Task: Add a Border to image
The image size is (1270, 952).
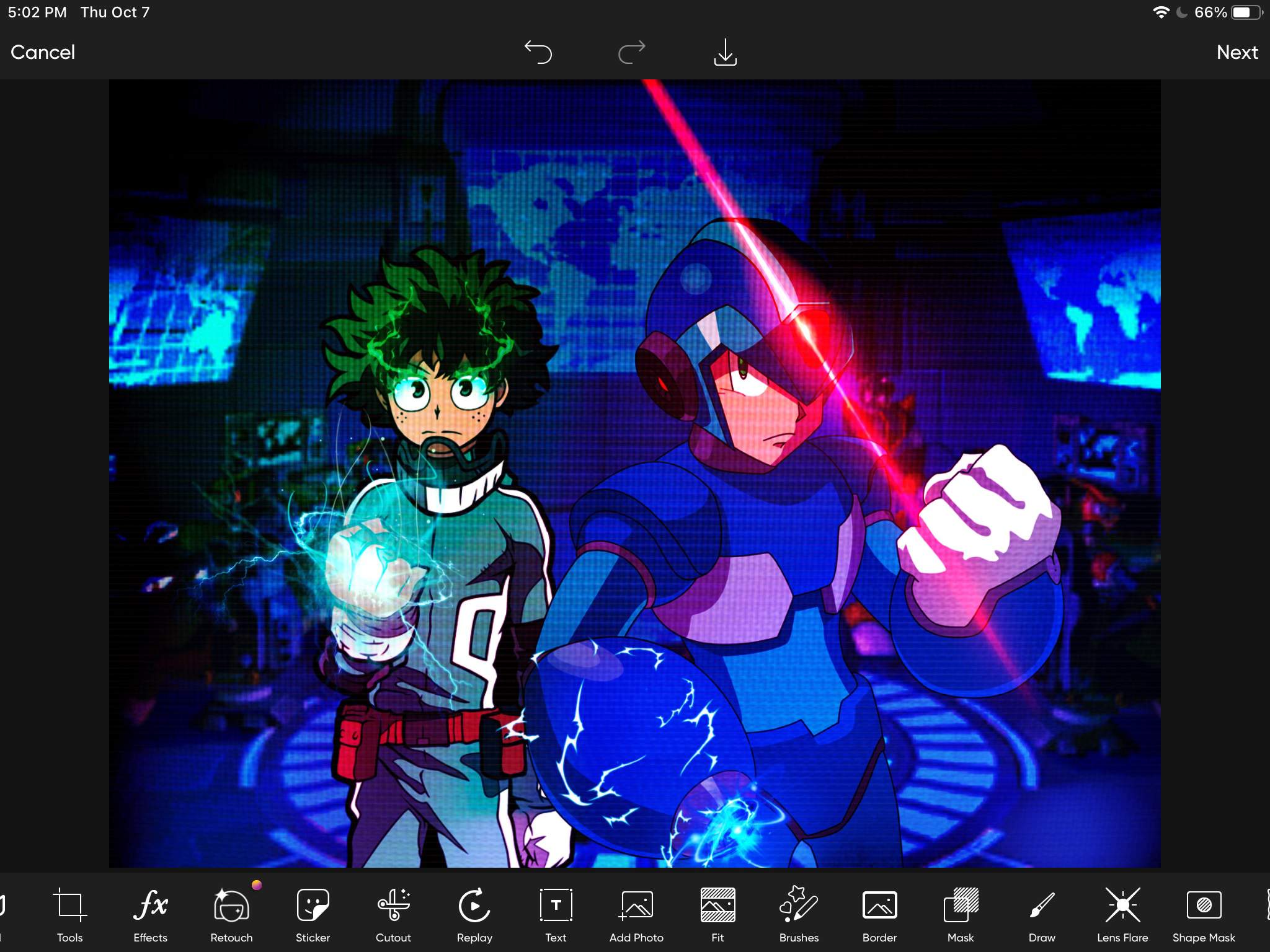Action: [x=879, y=914]
